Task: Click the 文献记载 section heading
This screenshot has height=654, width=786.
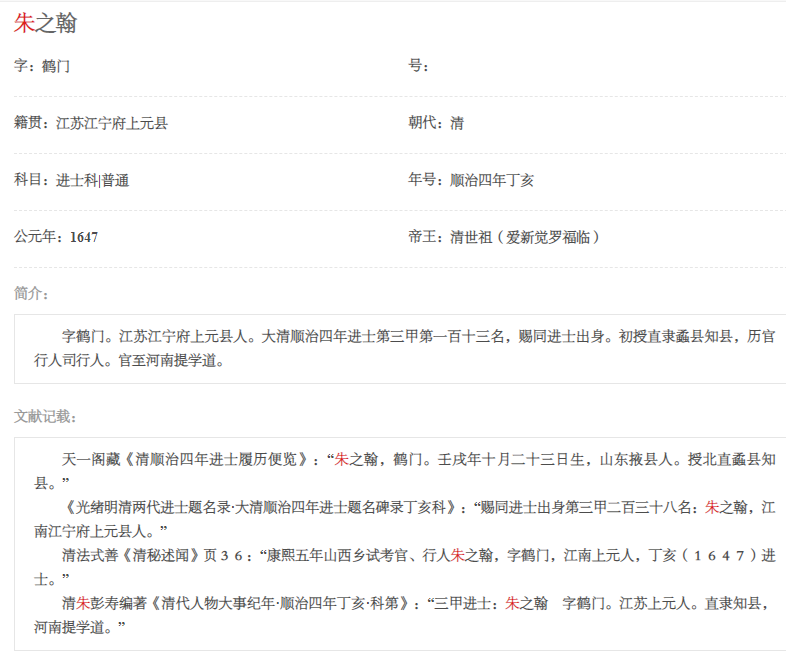Action: pos(45,416)
